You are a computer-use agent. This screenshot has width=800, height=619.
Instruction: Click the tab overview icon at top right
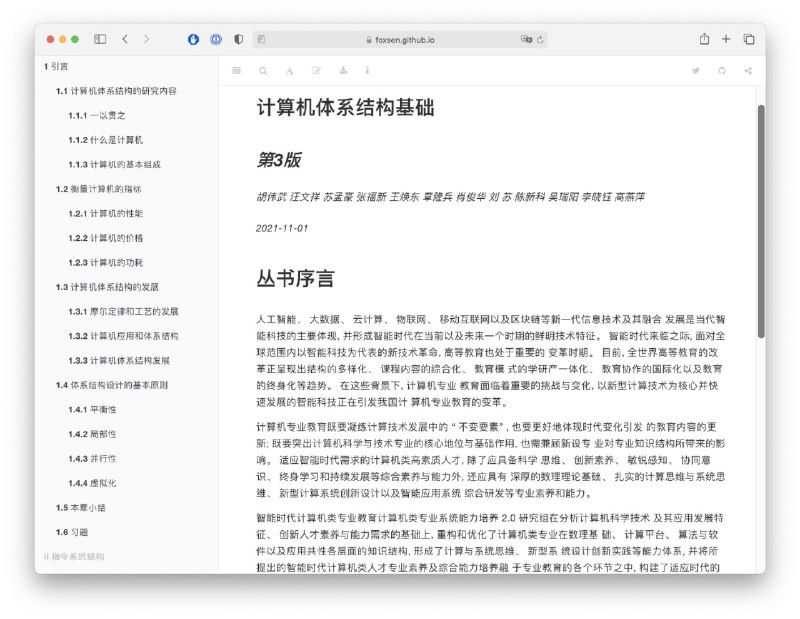click(x=749, y=38)
